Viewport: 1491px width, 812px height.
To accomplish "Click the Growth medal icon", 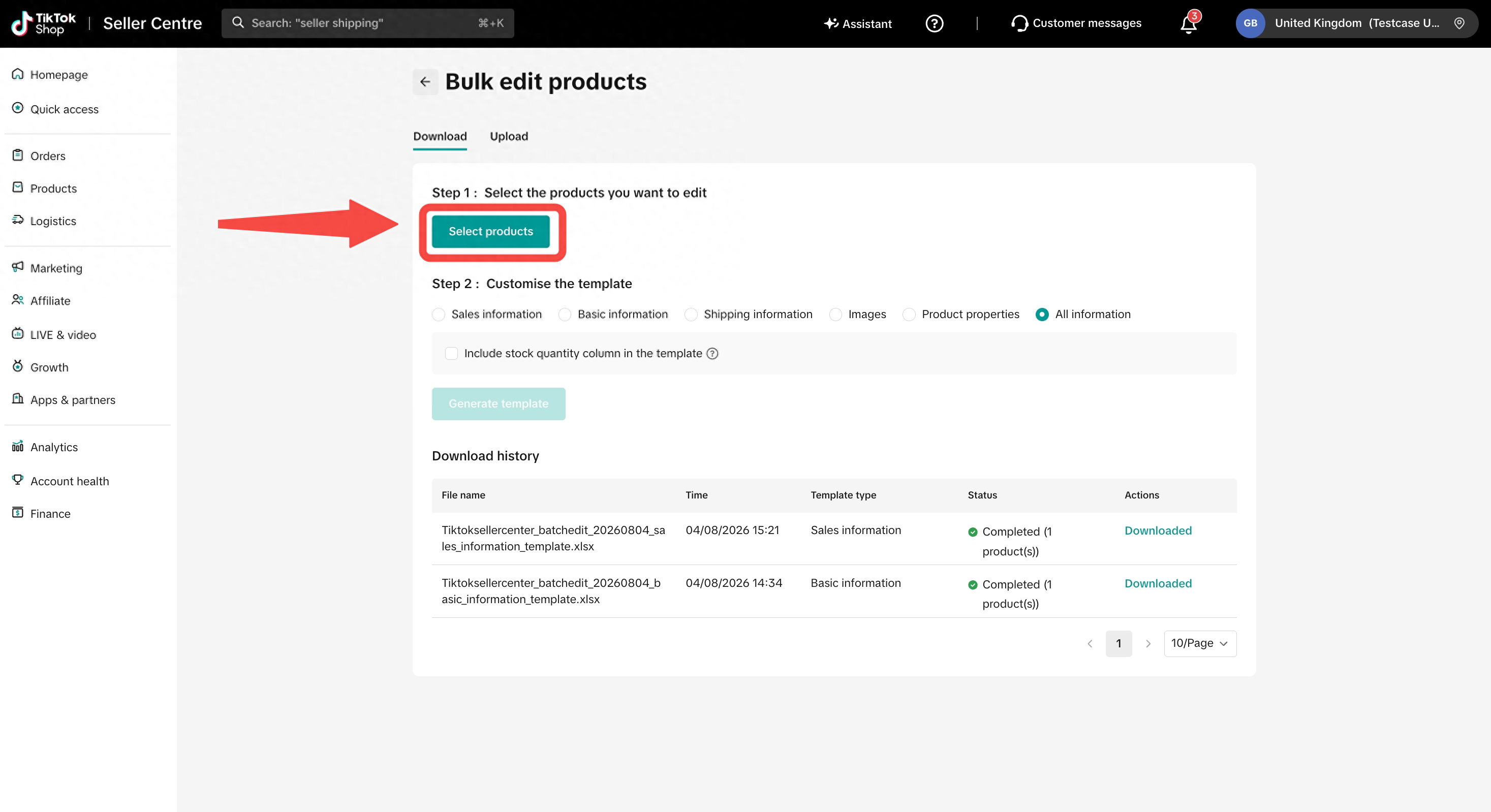I will pyautogui.click(x=18, y=366).
